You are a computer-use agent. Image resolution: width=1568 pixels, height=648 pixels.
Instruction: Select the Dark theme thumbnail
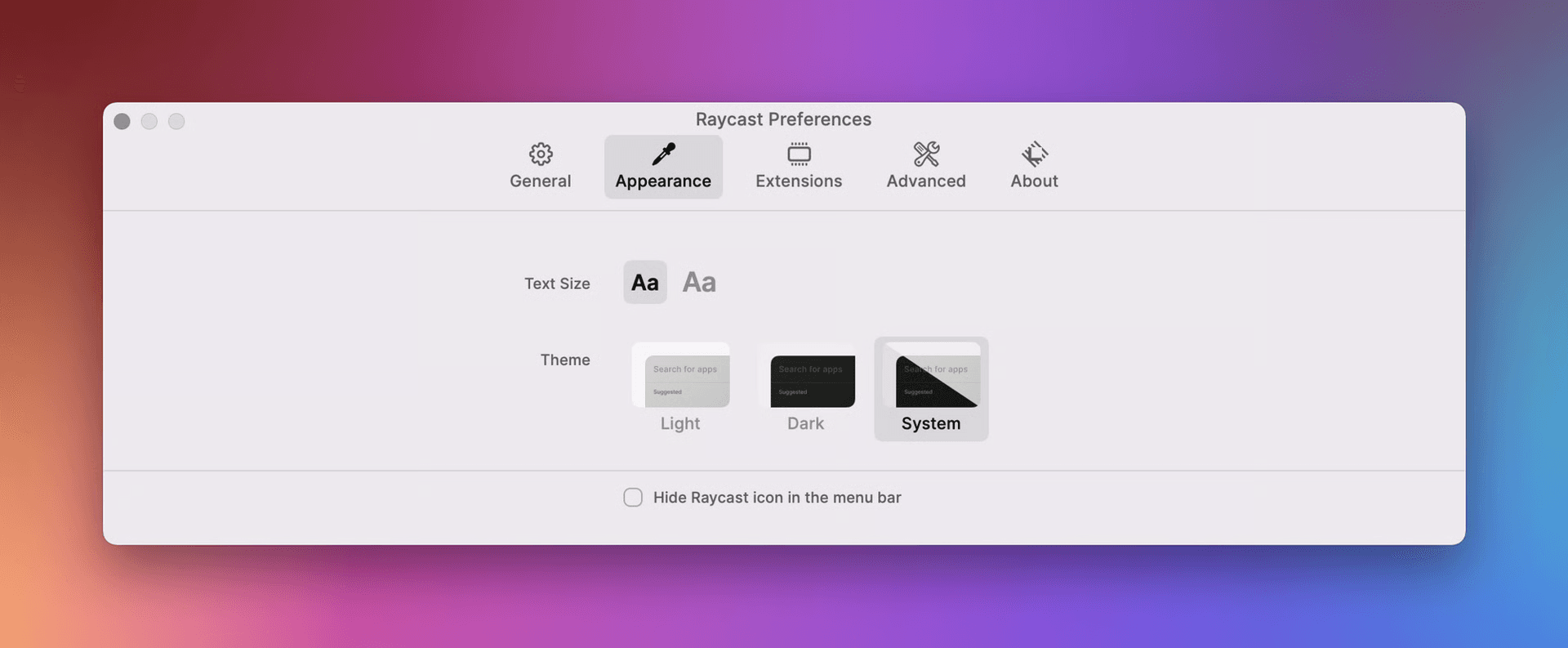click(x=806, y=375)
